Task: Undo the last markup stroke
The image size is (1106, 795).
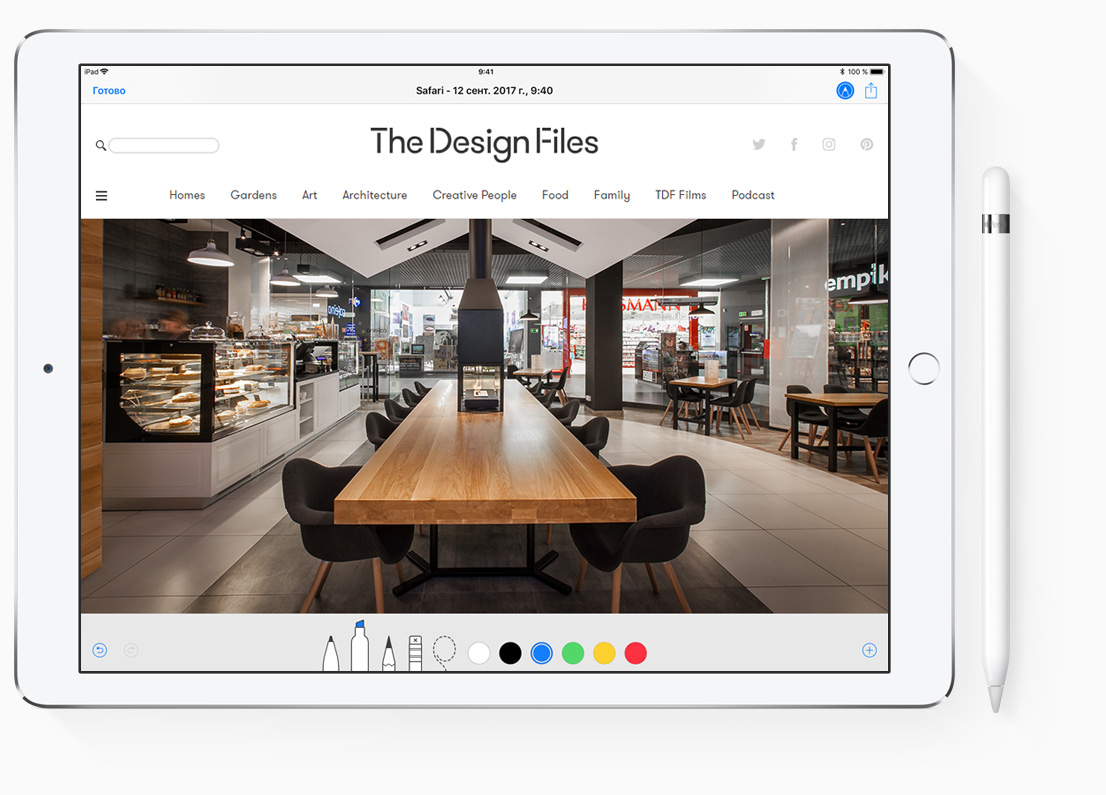Action: [x=100, y=650]
